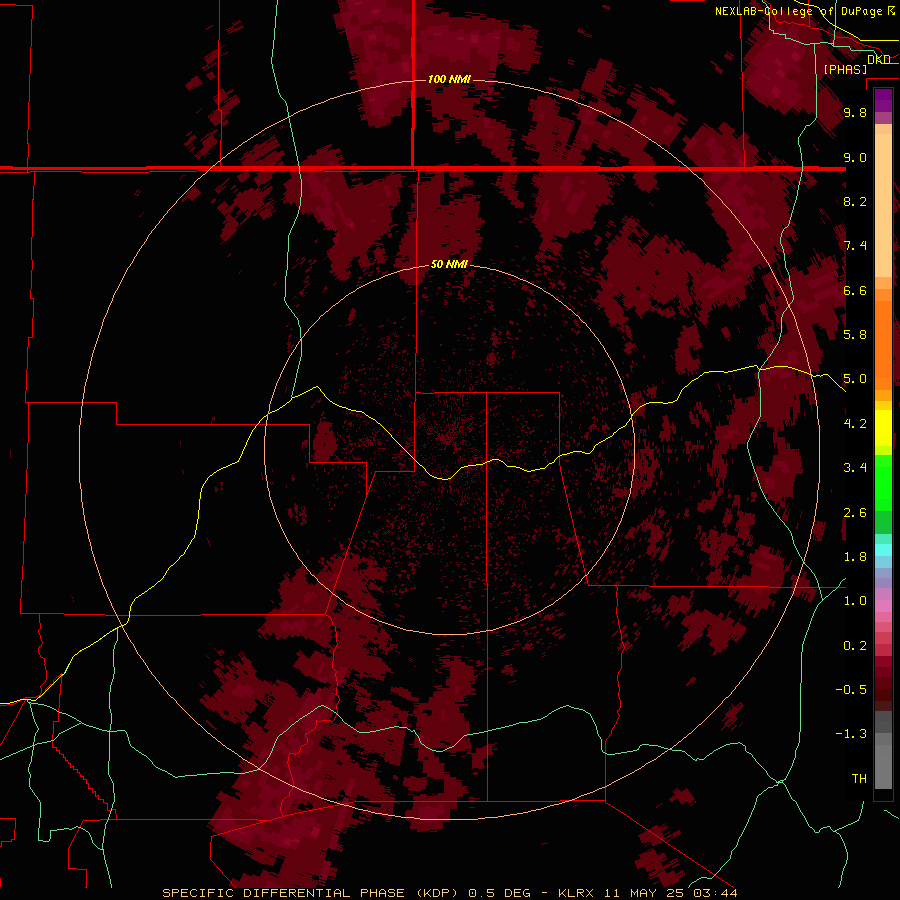Click the arrow glyph after DuPage
This screenshot has width=900, height=900.
(891, 11)
